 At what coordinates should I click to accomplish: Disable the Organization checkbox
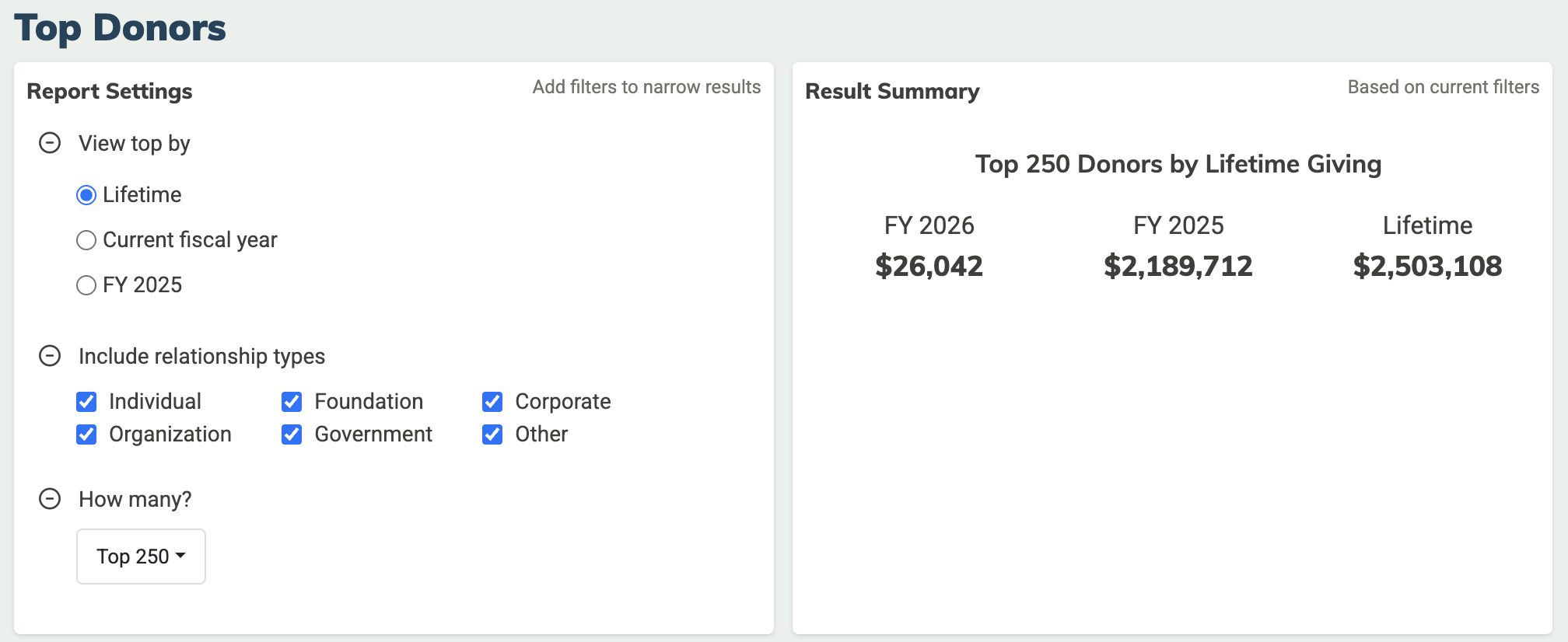(x=86, y=434)
